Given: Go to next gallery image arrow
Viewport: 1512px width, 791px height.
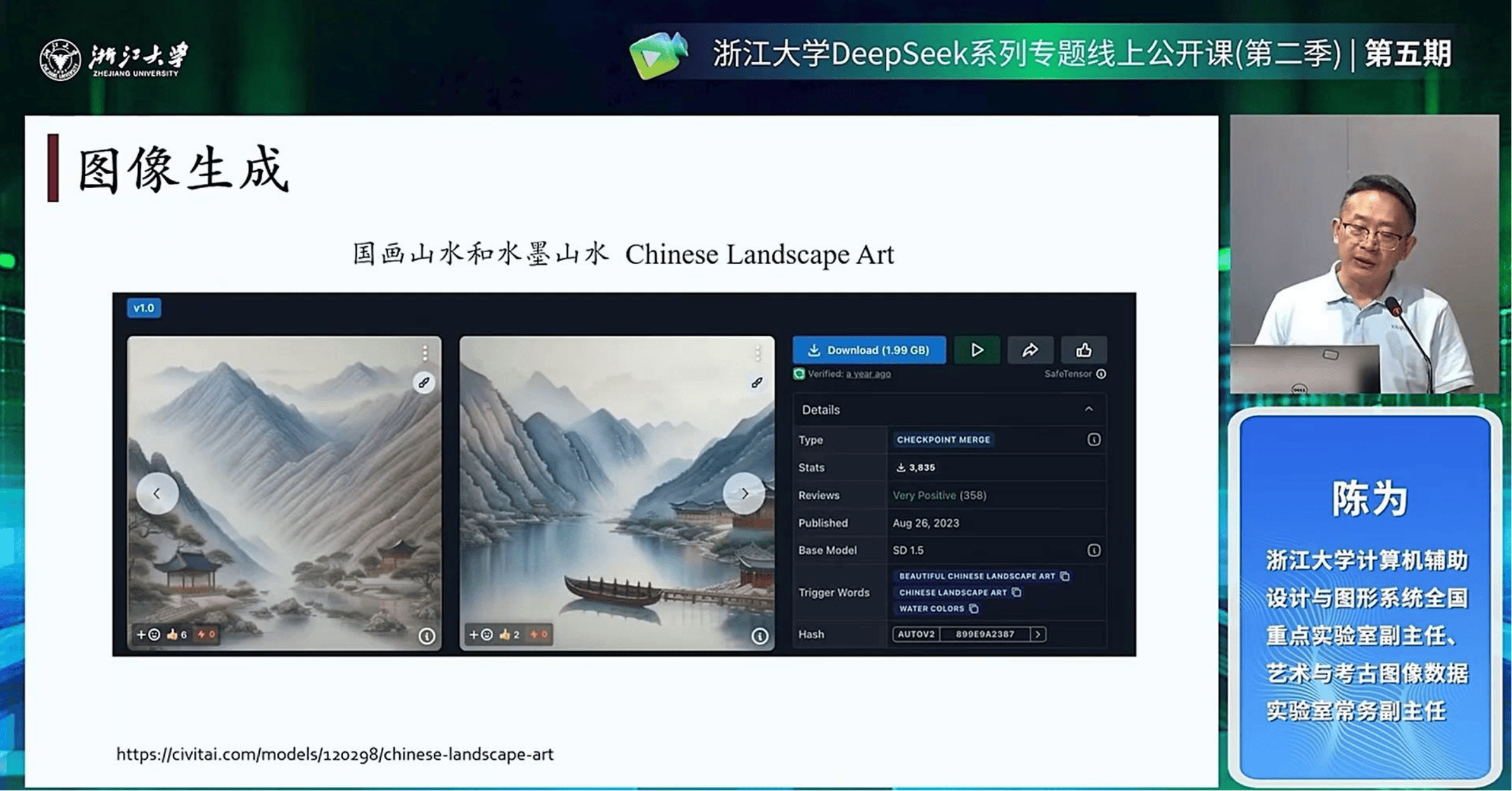Looking at the screenshot, I should click(x=744, y=493).
